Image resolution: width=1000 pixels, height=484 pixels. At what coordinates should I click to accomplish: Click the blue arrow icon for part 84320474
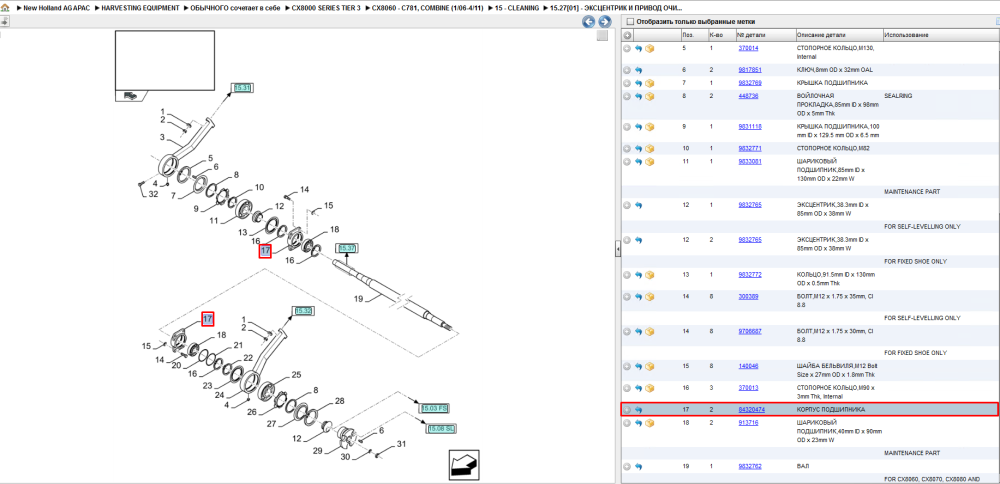(x=638, y=409)
